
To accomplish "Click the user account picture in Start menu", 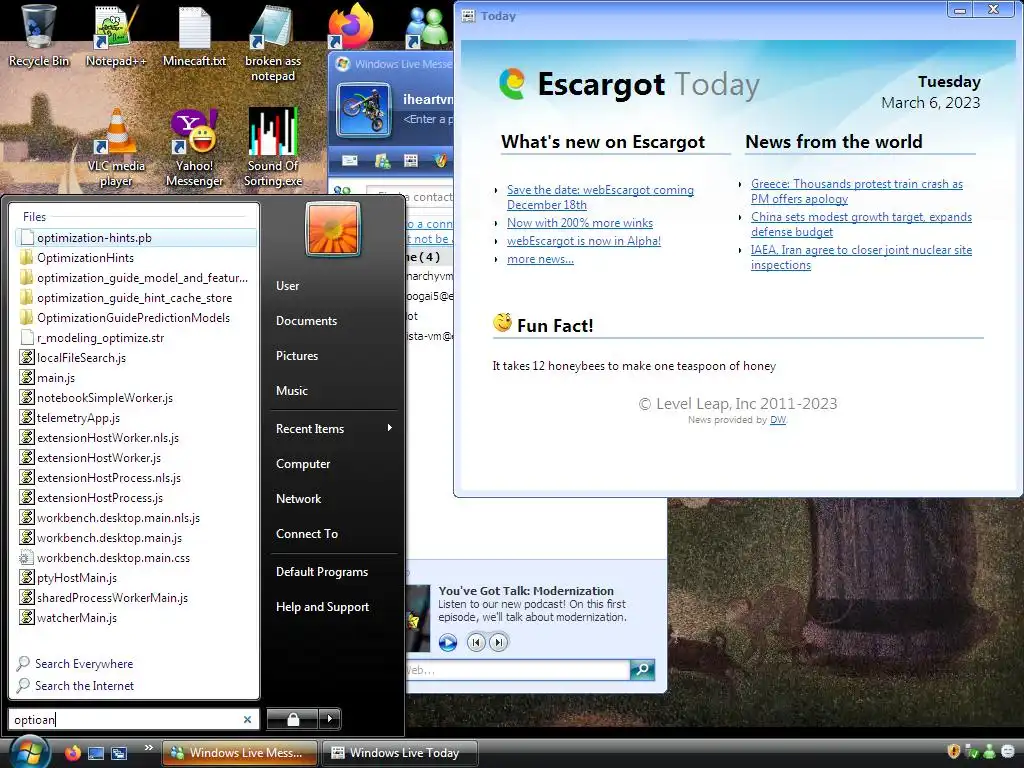I will coord(333,228).
